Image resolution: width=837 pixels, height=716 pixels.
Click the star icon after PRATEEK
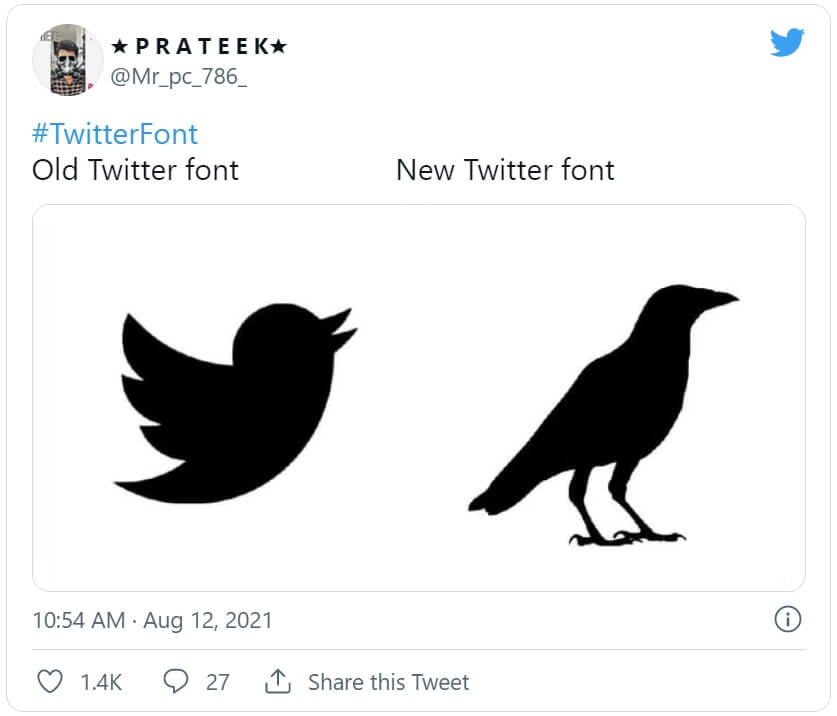pyautogui.click(x=280, y=46)
